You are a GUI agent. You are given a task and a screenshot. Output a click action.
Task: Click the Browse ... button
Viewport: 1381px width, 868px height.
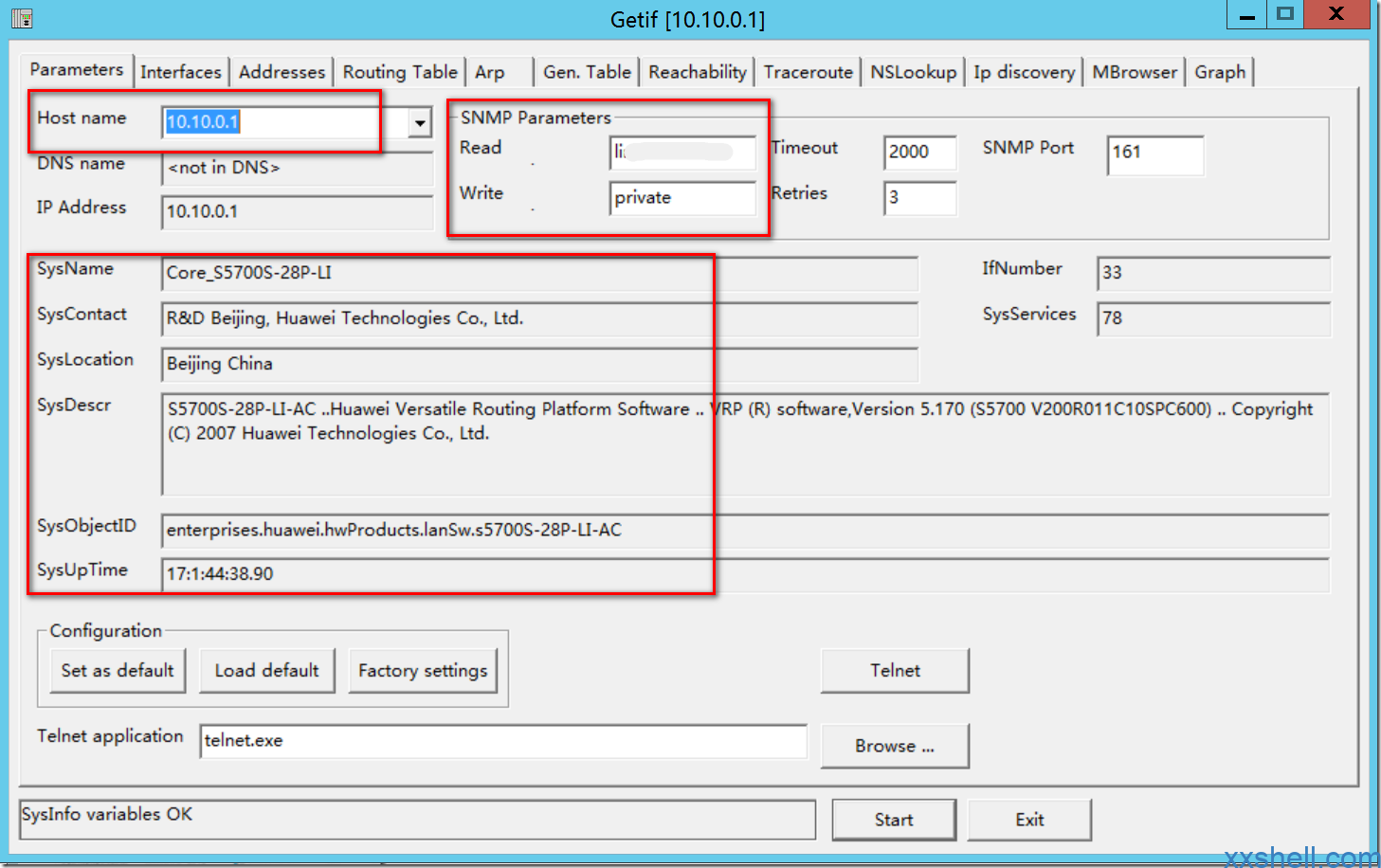click(x=895, y=746)
